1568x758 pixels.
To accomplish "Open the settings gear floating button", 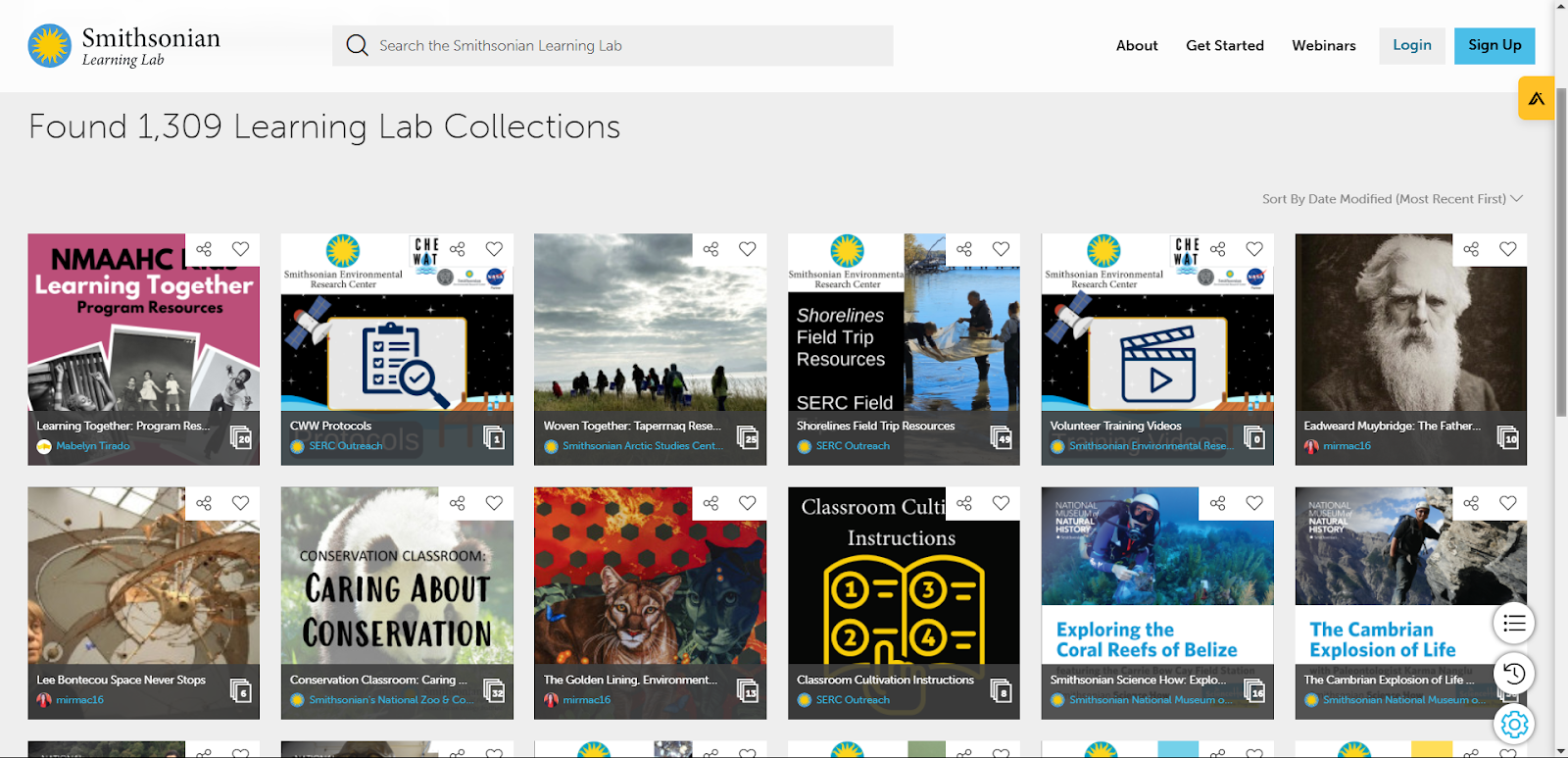I will (x=1514, y=725).
